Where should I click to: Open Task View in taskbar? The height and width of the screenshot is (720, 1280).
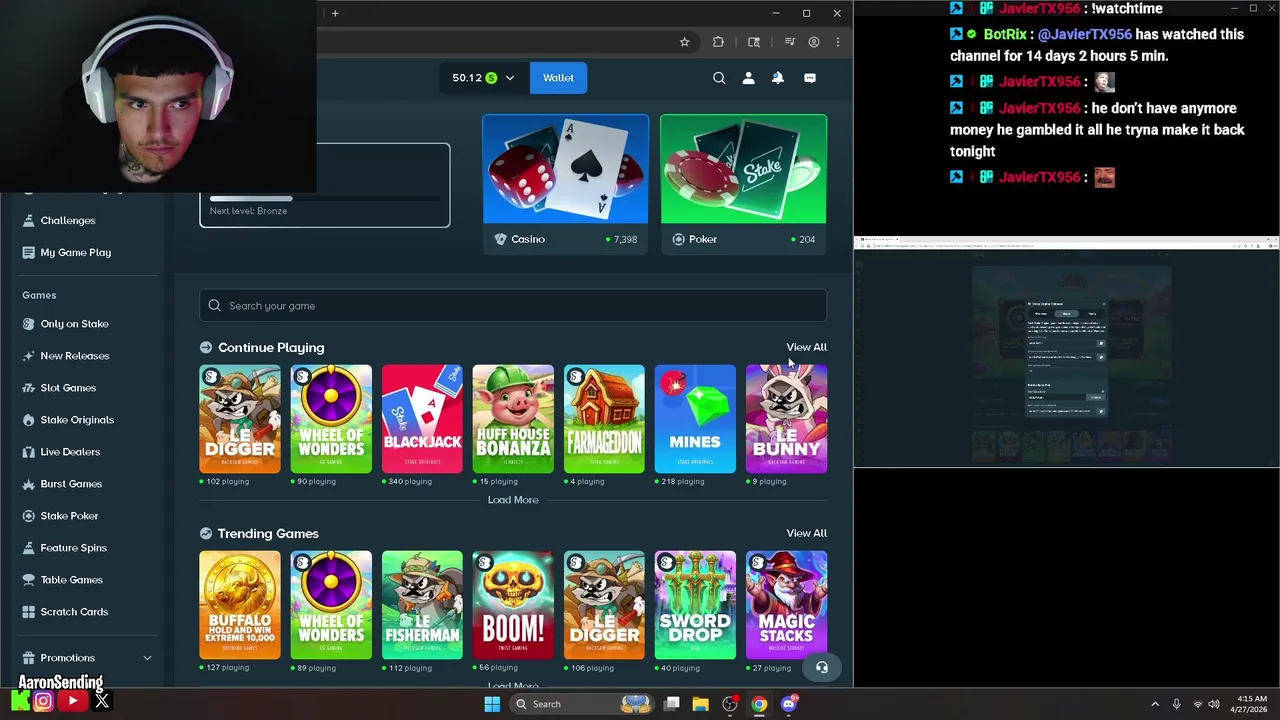(671, 704)
